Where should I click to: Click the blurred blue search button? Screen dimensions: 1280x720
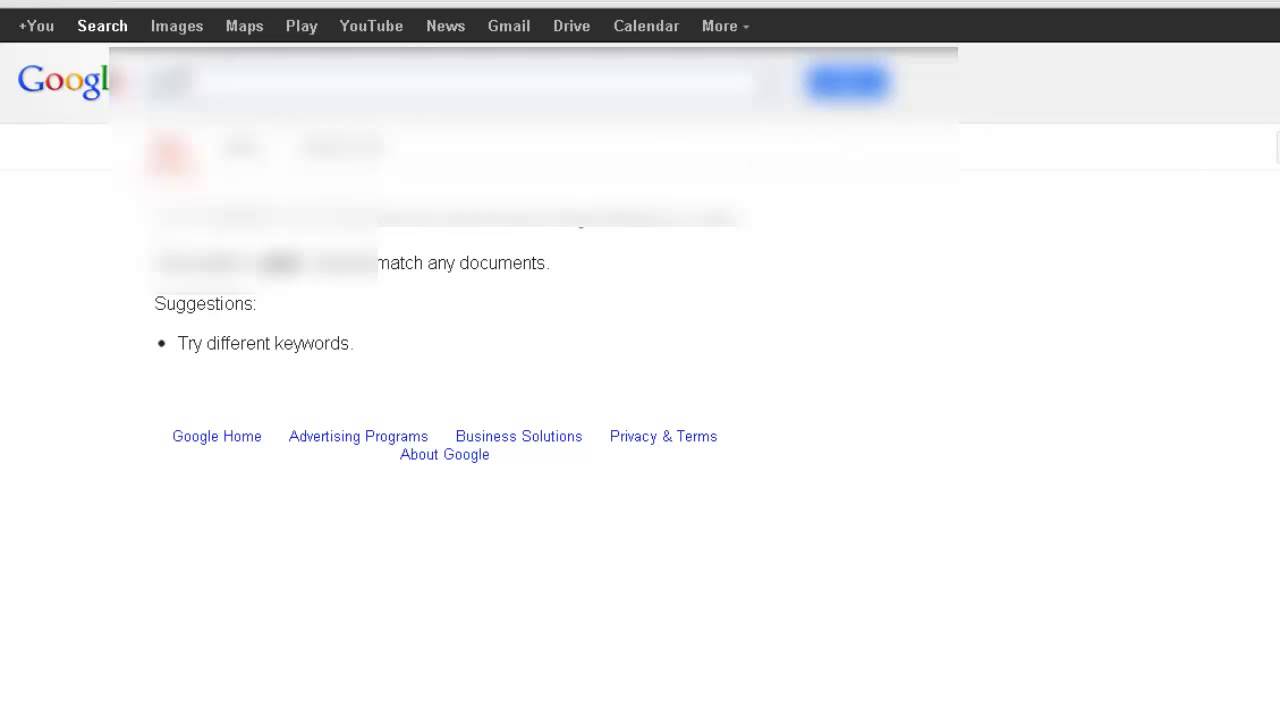coord(847,82)
